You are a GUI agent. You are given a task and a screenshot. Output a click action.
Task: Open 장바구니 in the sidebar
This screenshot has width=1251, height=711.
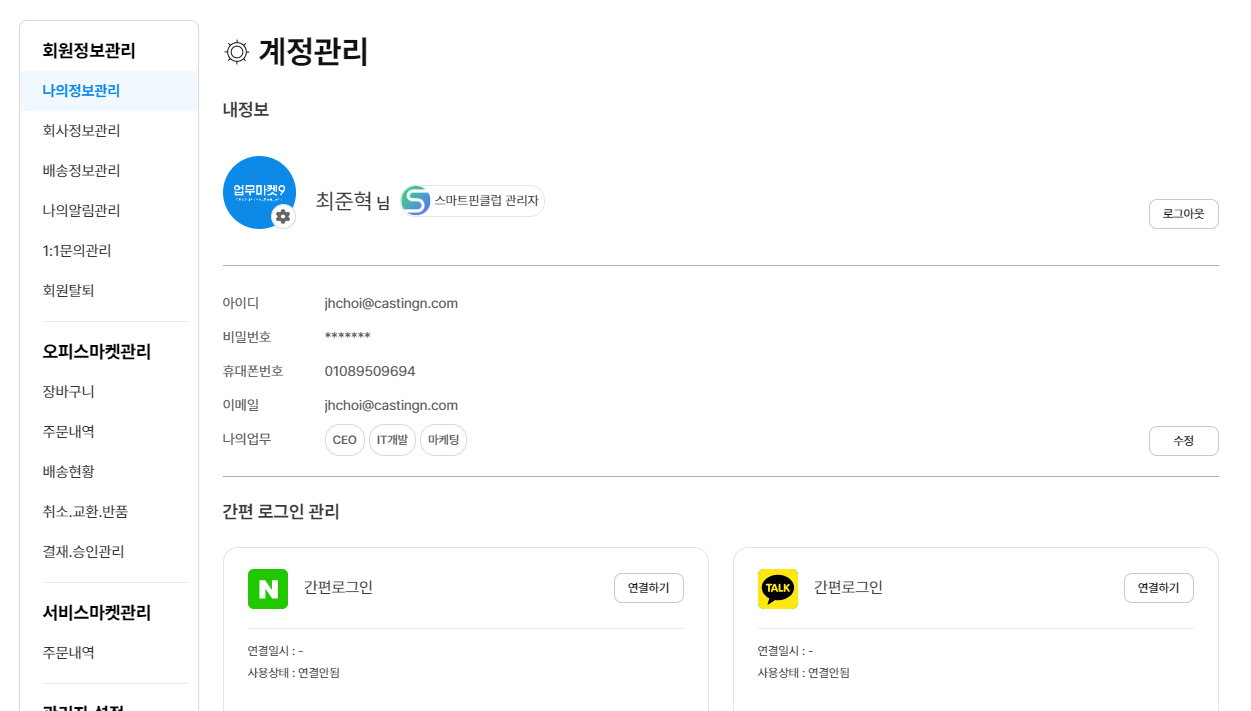(x=68, y=392)
